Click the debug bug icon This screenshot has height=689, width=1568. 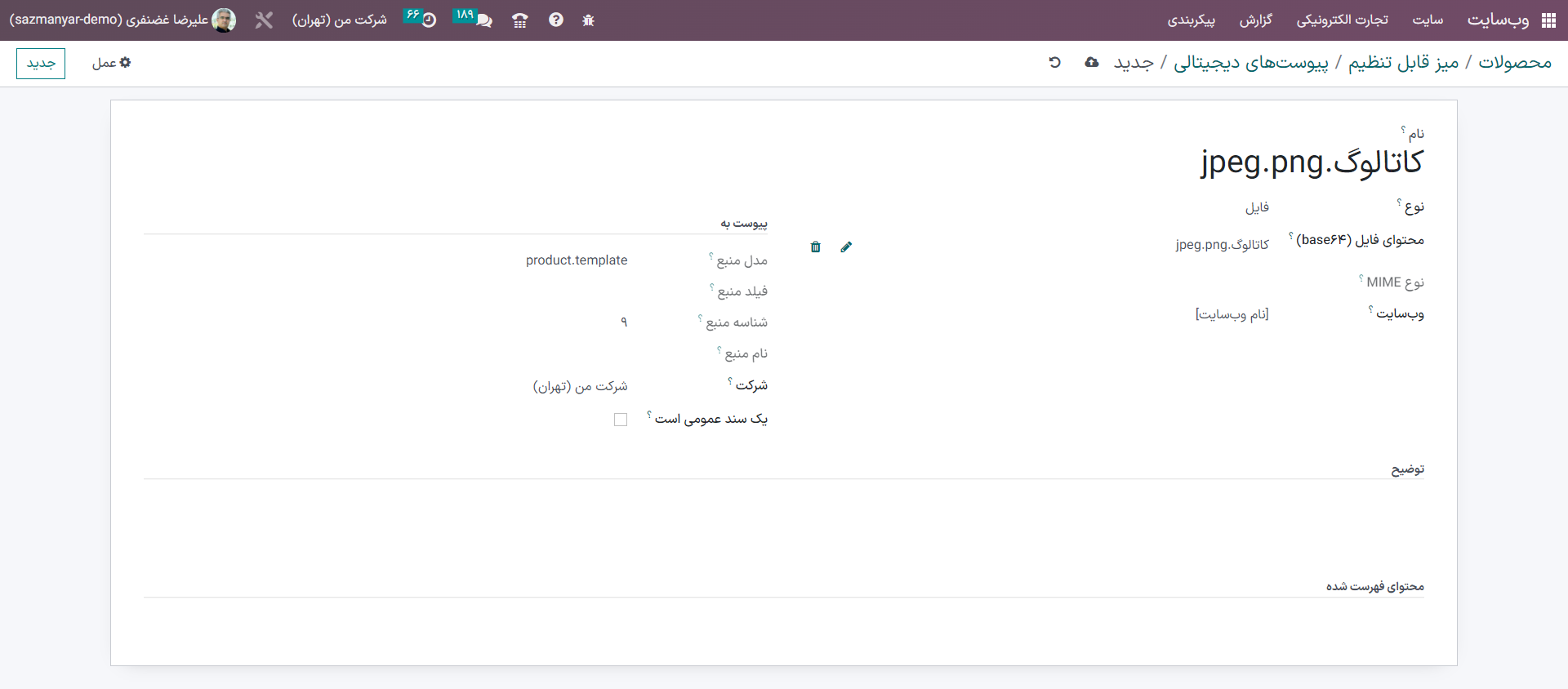click(x=588, y=20)
